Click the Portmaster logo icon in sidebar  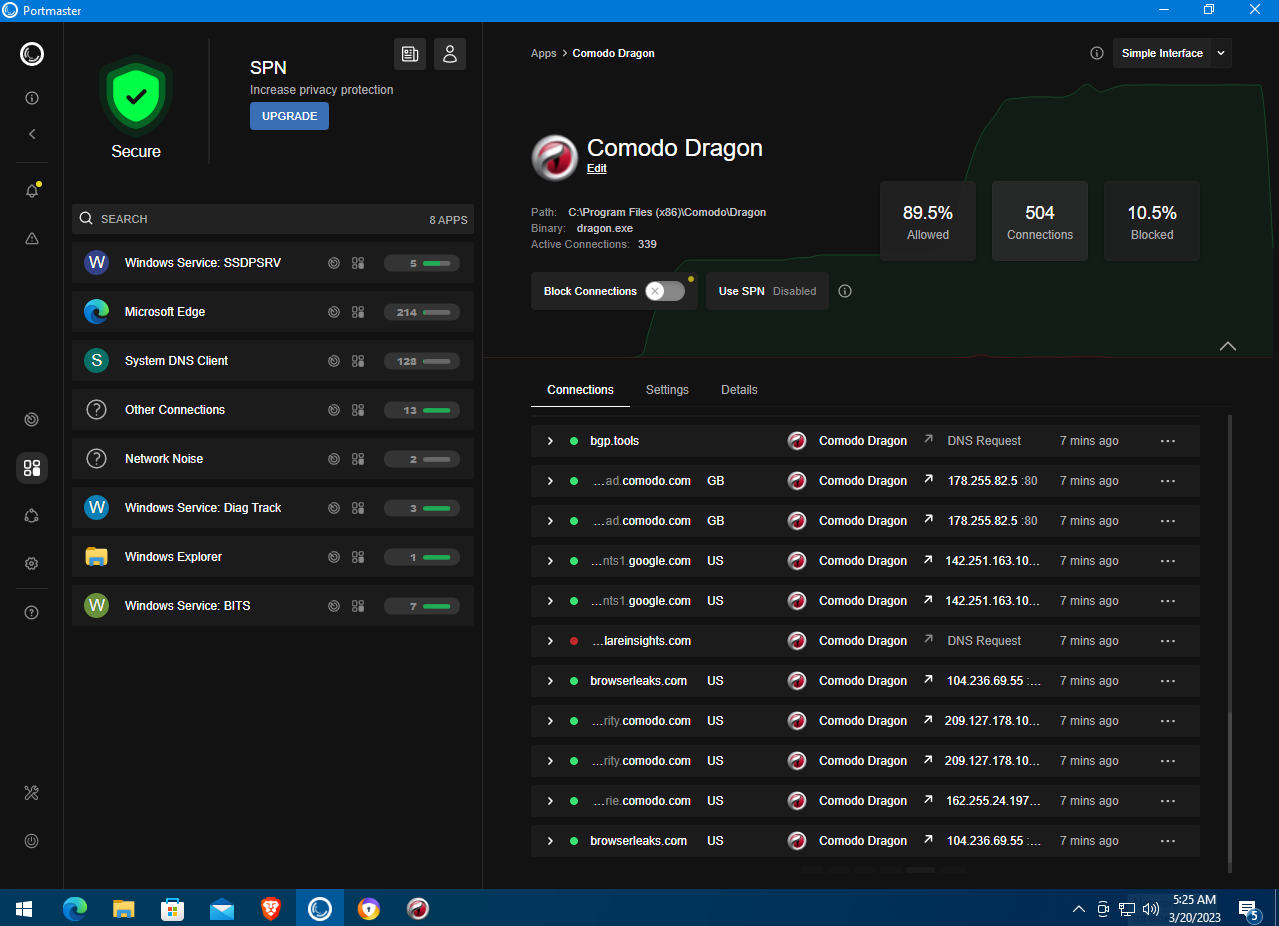click(x=32, y=54)
